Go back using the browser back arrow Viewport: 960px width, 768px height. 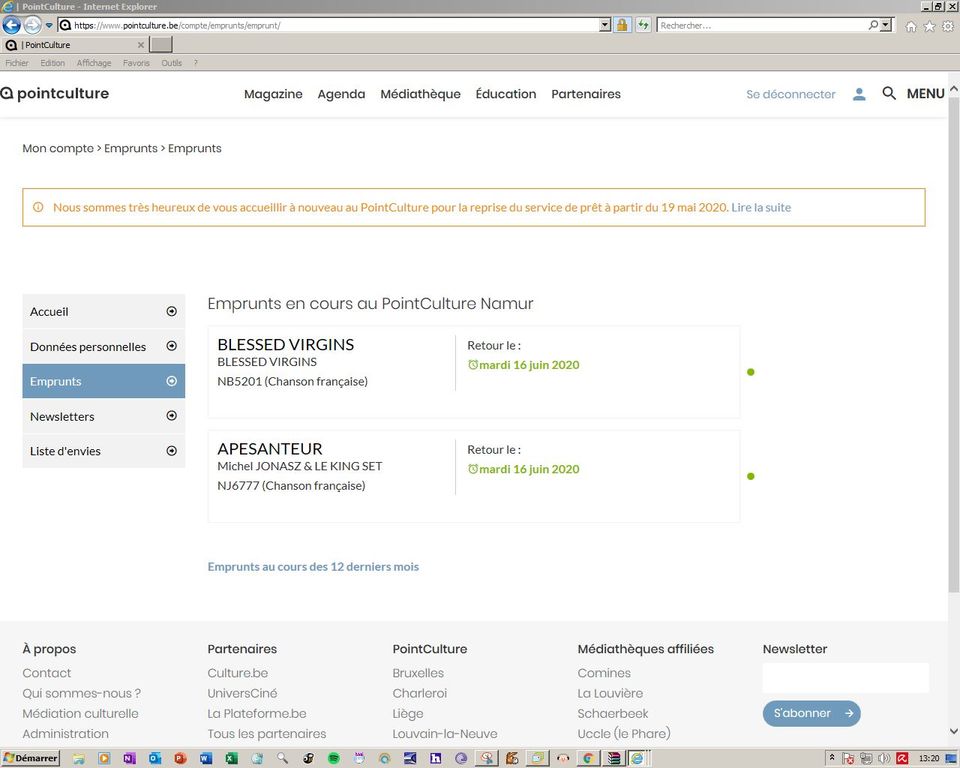click(x=12, y=25)
